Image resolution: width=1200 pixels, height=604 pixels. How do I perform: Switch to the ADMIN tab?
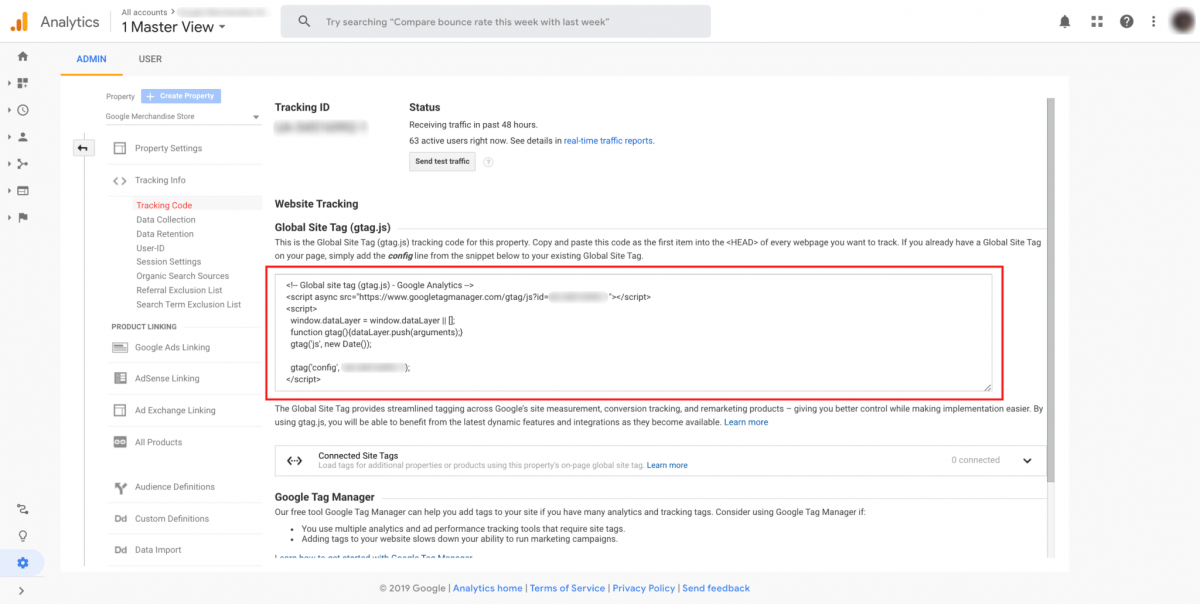point(91,59)
